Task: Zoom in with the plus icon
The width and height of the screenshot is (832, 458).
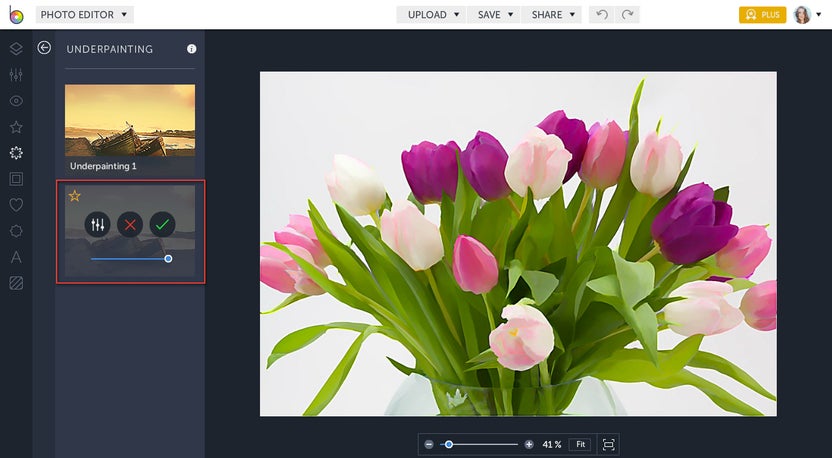Action: 529,444
